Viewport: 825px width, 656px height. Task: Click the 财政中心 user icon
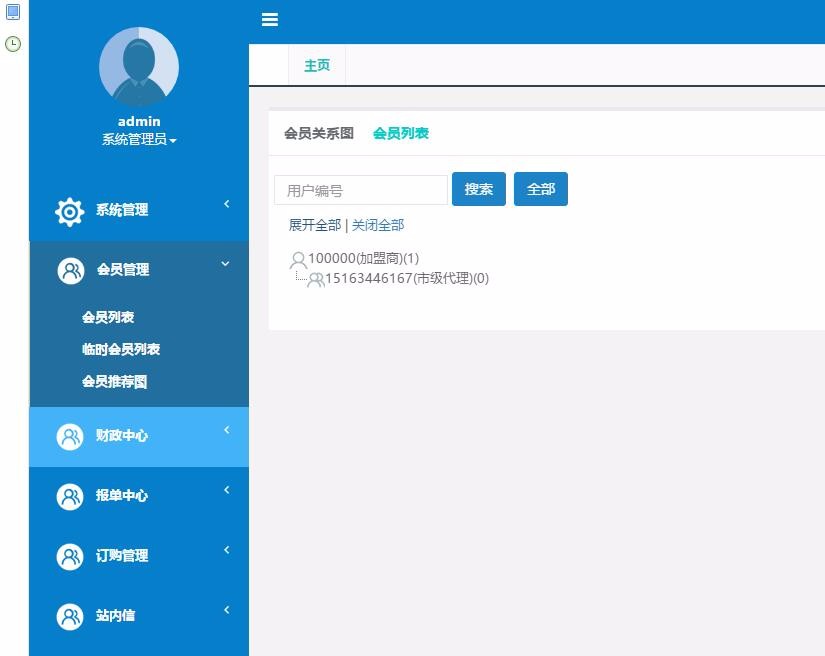[70, 437]
